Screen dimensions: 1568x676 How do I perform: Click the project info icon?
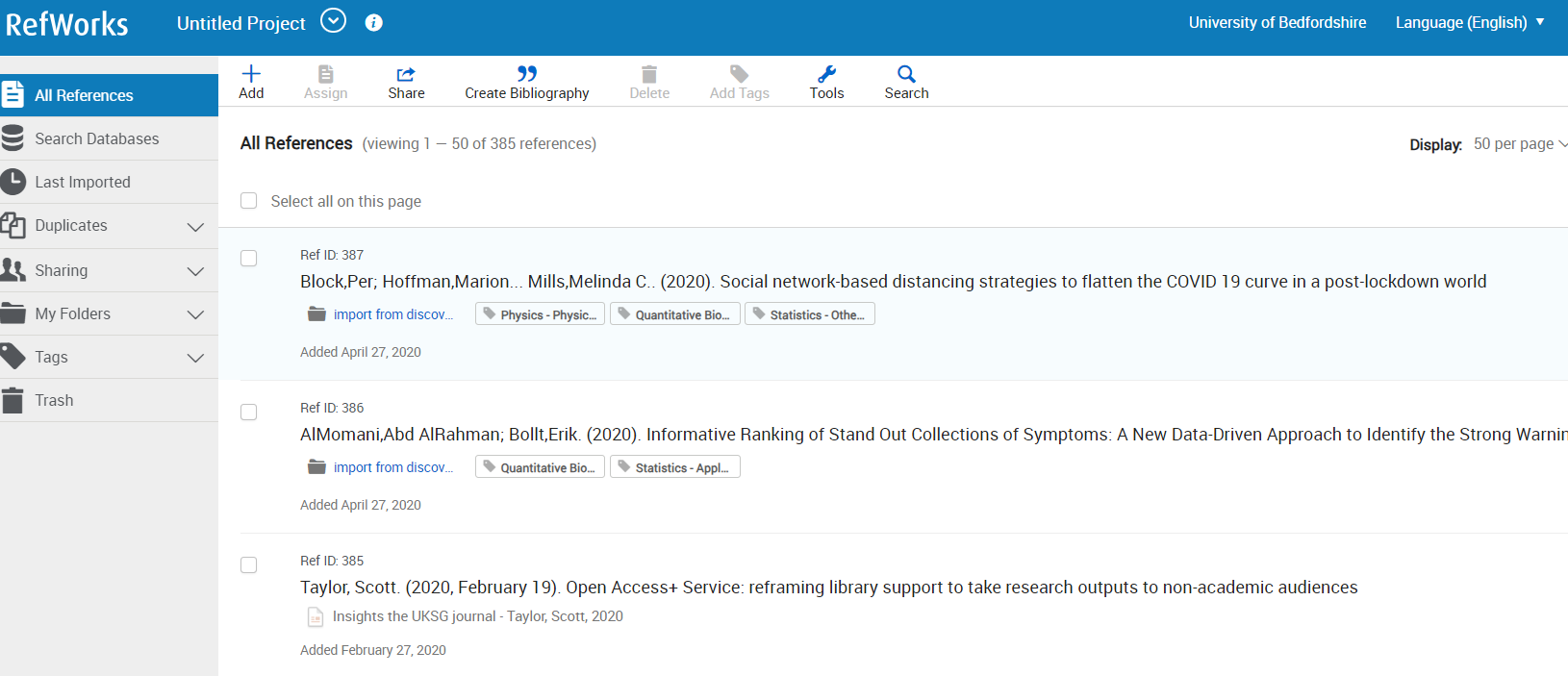click(374, 22)
